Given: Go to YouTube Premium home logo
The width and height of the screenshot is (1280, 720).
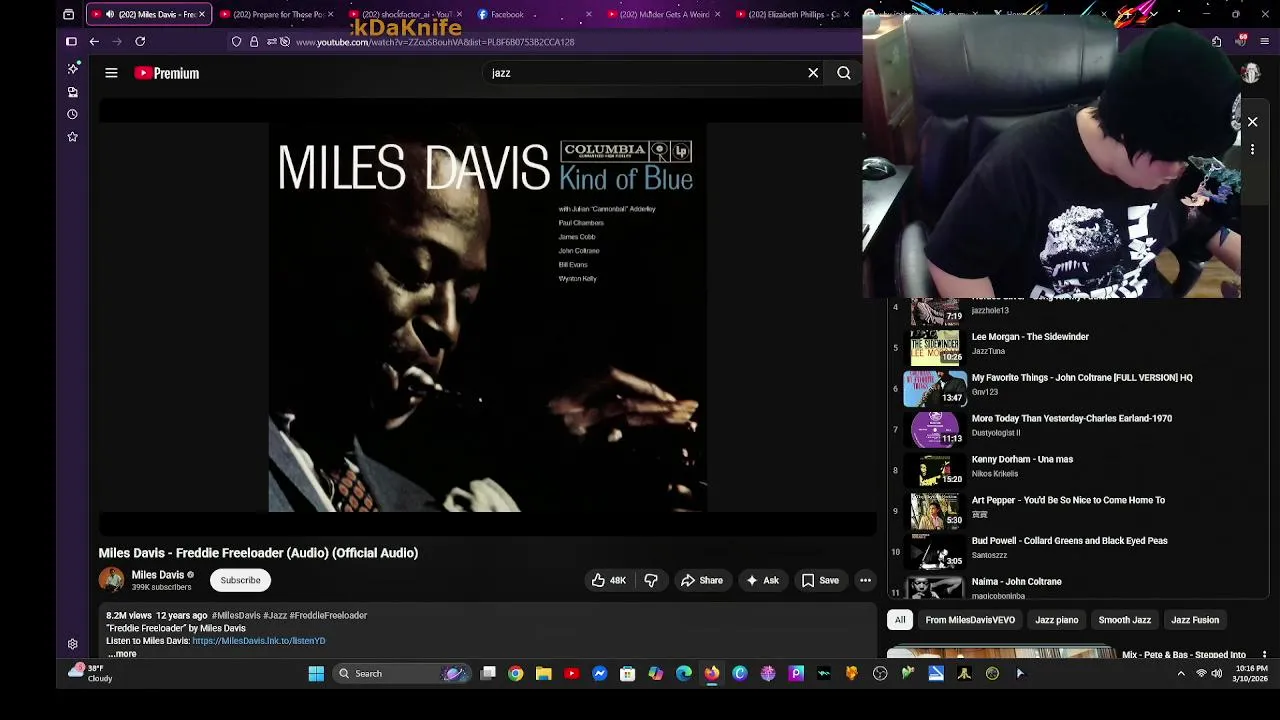Looking at the screenshot, I should 166,73.
